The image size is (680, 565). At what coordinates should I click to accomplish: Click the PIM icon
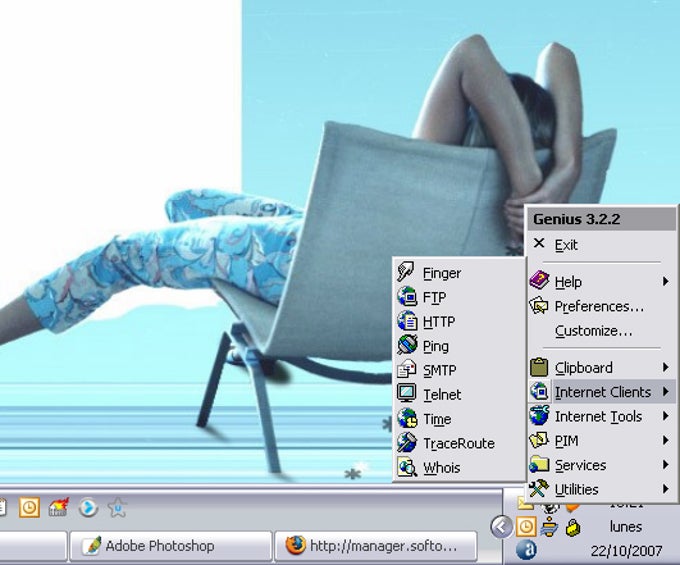pyautogui.click(x=539, y=440)
